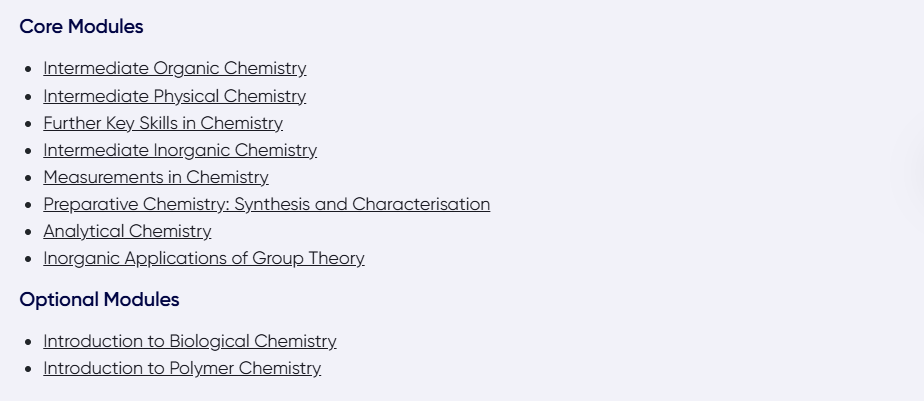The width and height of the screenshot is (924, 401).
Task: Click the bullet beside Measurements in Chemistry
Action: (x=28, y=178)
